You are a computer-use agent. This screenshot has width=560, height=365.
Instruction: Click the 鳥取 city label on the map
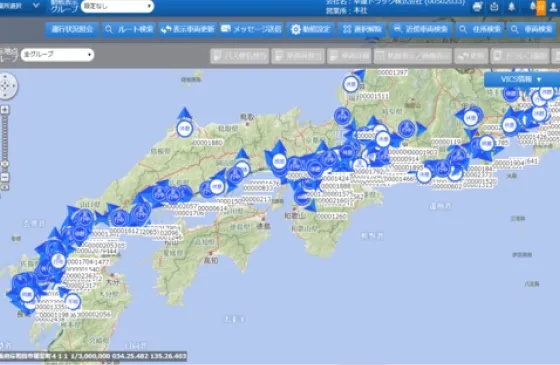tap(247, 116)
